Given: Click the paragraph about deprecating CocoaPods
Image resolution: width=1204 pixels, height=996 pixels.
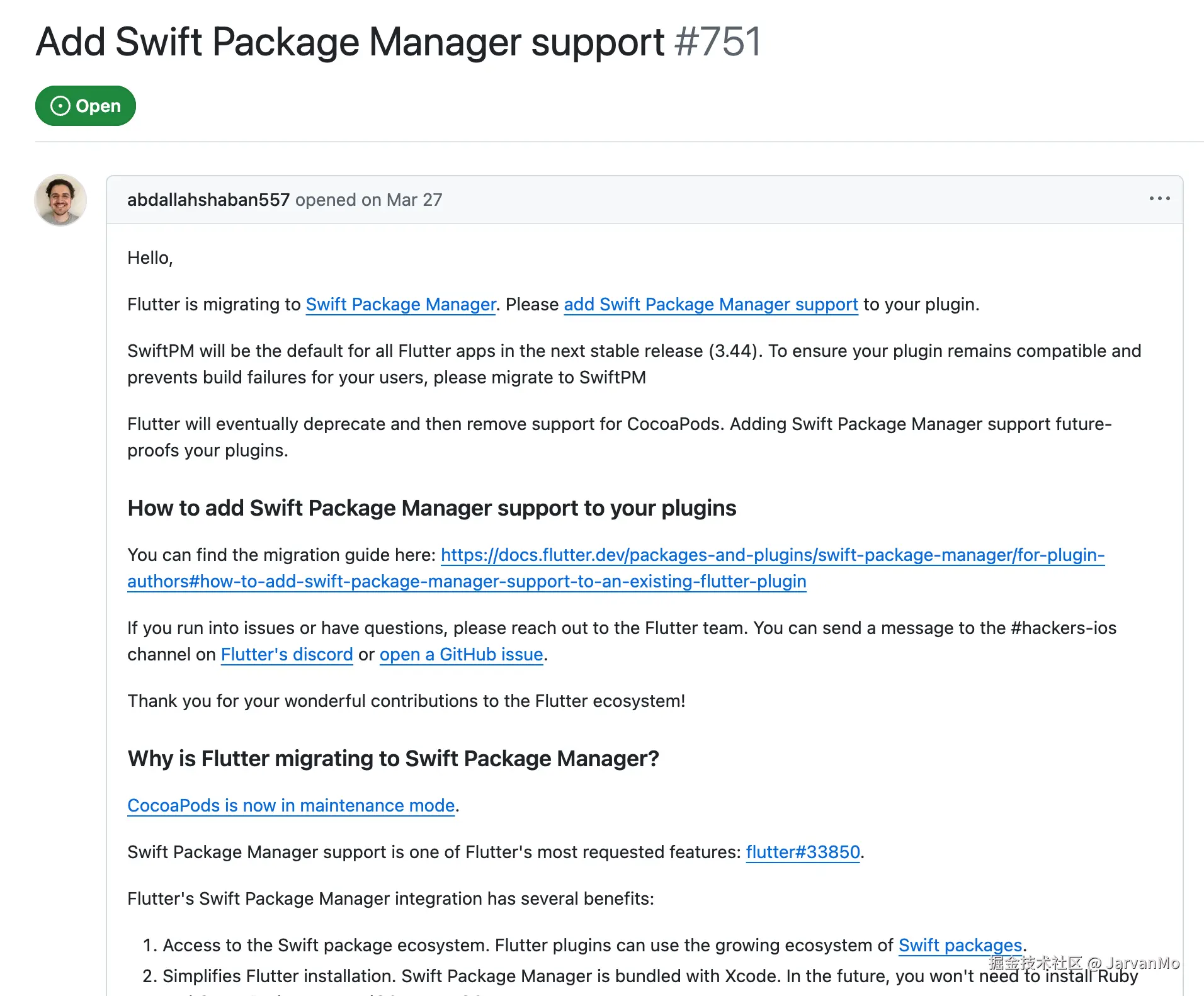Looking at the screenshot, I should click(620, 438).
